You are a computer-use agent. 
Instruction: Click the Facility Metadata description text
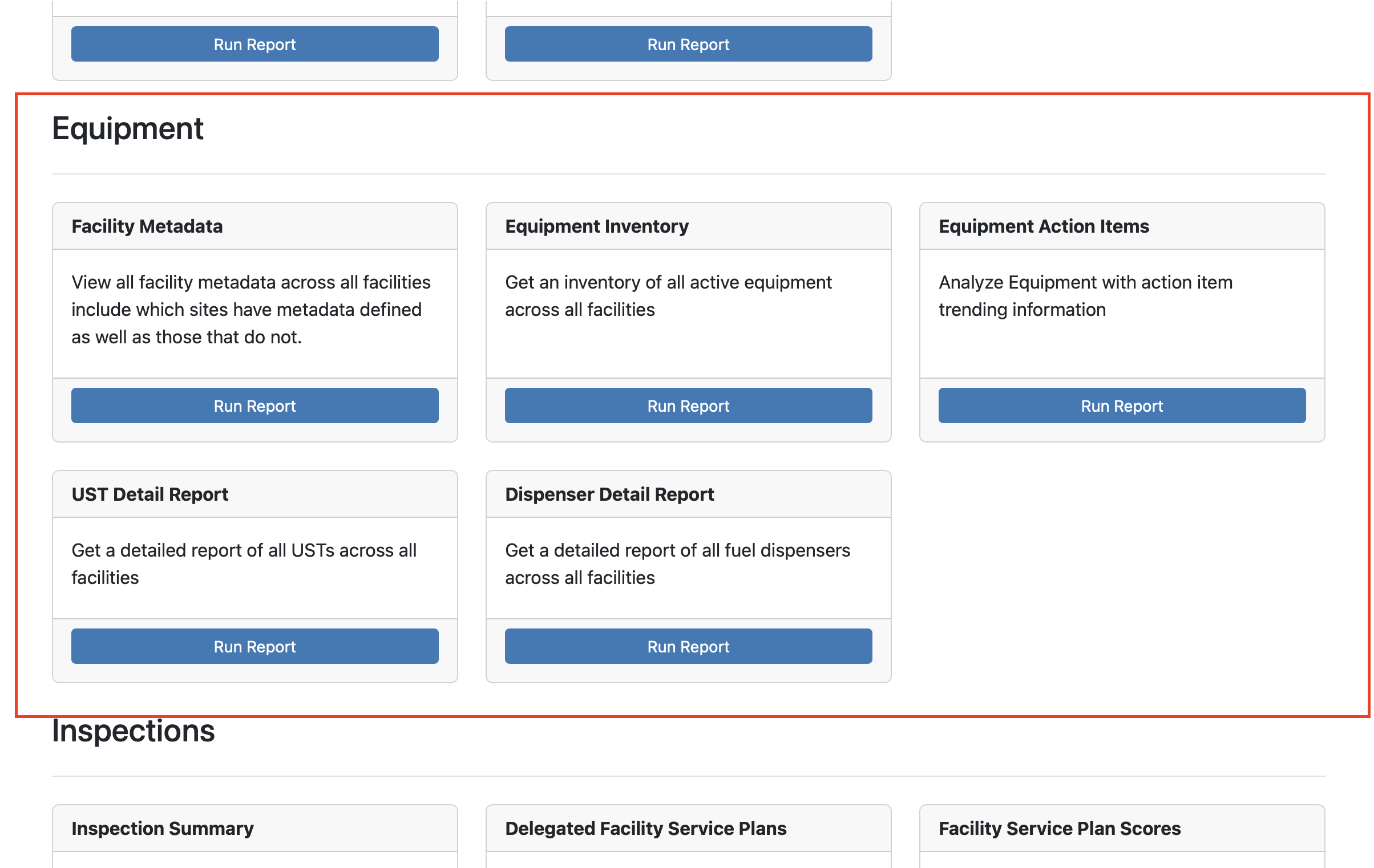pos(251,310)
